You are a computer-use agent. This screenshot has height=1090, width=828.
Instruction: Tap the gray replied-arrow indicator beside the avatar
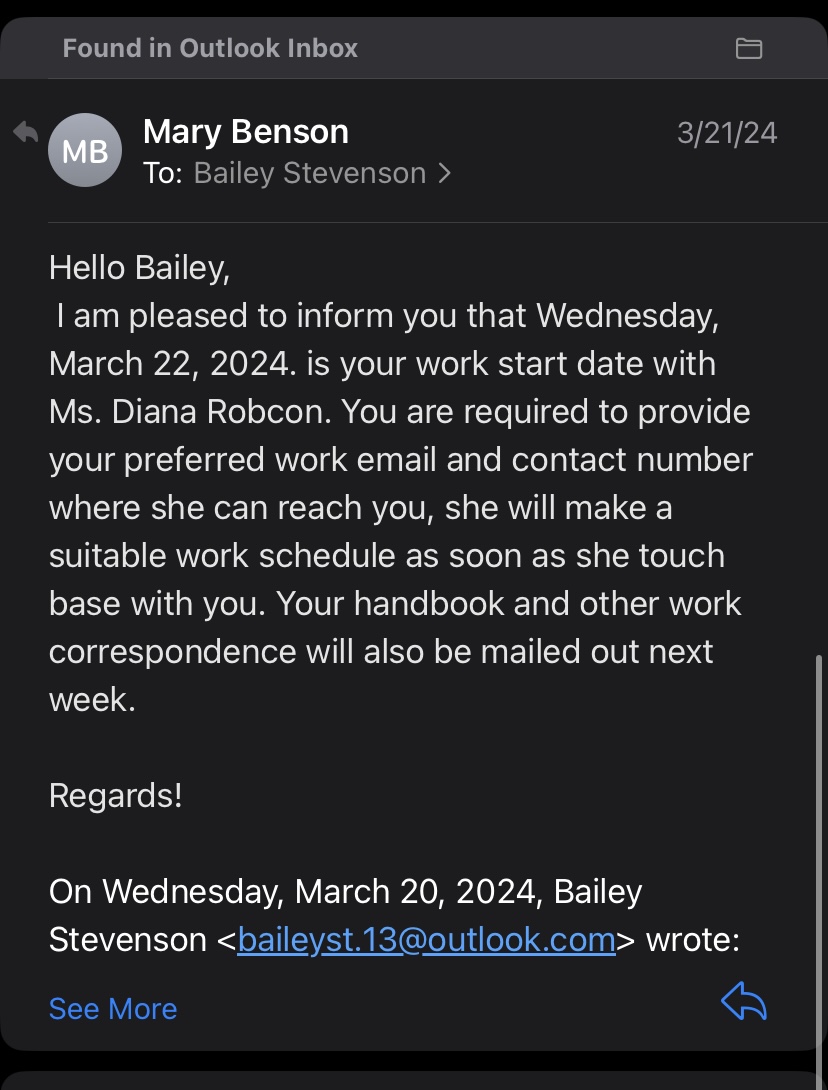(26, 131)
